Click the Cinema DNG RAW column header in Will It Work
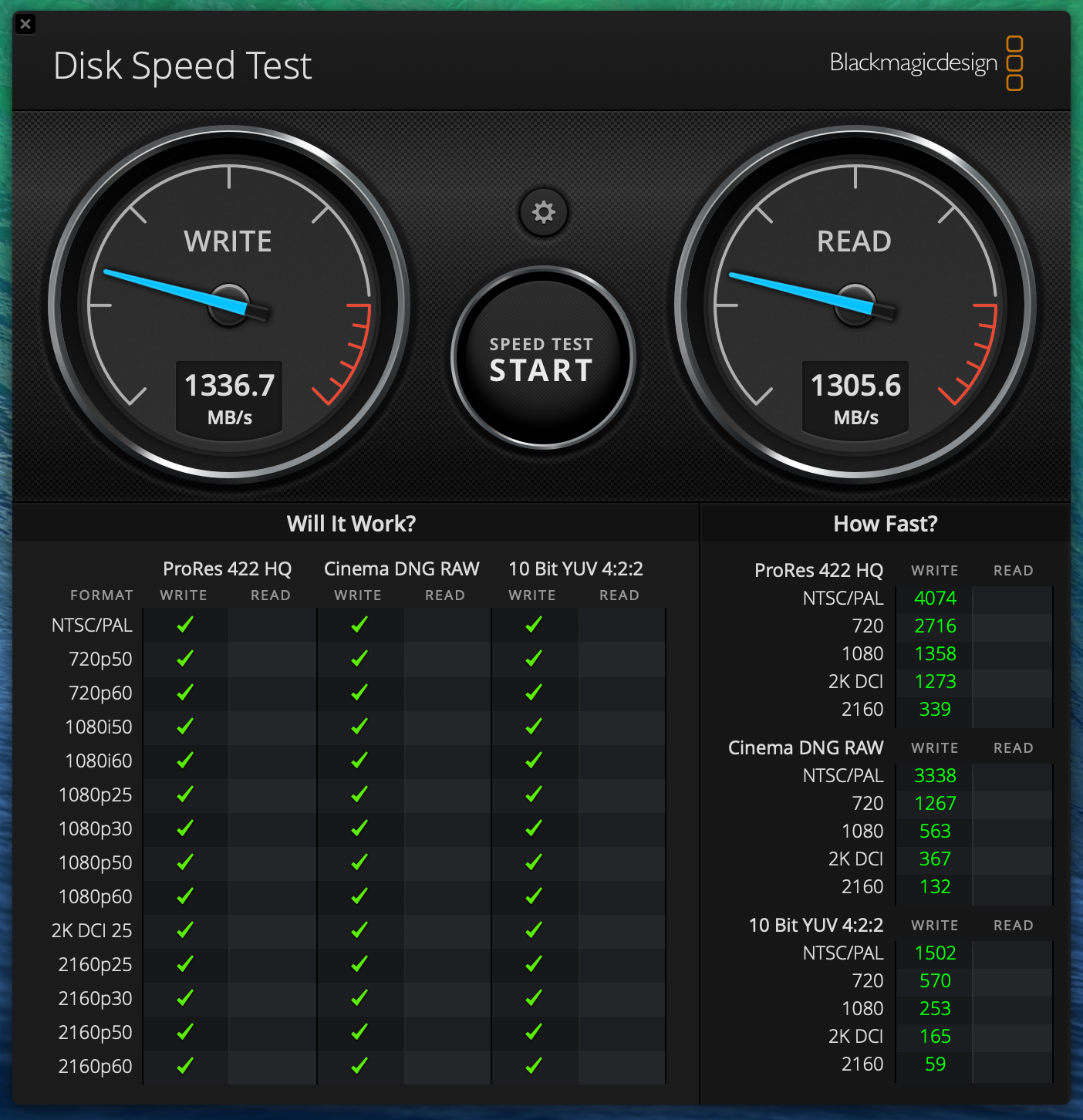The image size is (1083, 1120). pyautogui.click(x=402, y=569)
